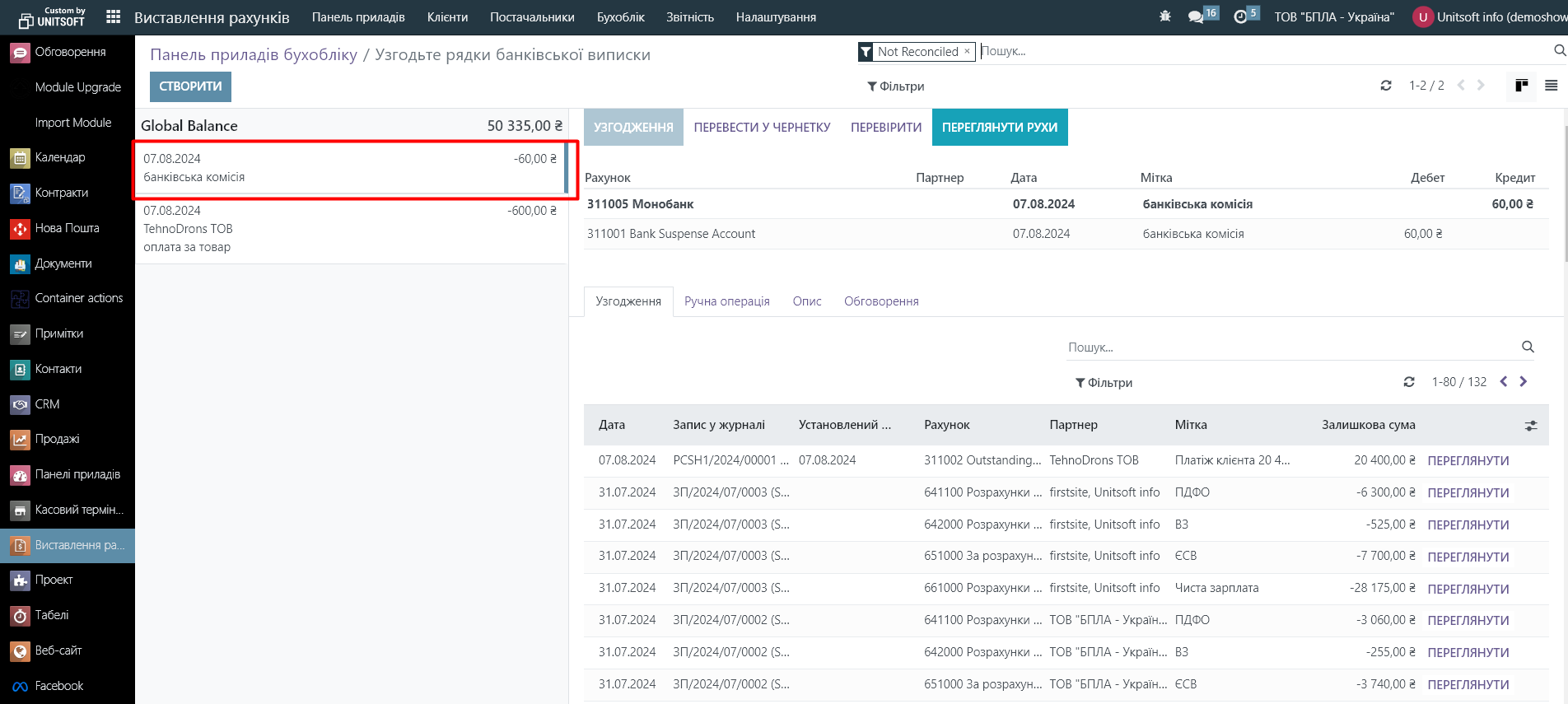Image resolution: width=1568 pixels, height=704 pixels.
Task: Expand the Фільтри dropdown in reconciliation panel
Action: 1104,383
